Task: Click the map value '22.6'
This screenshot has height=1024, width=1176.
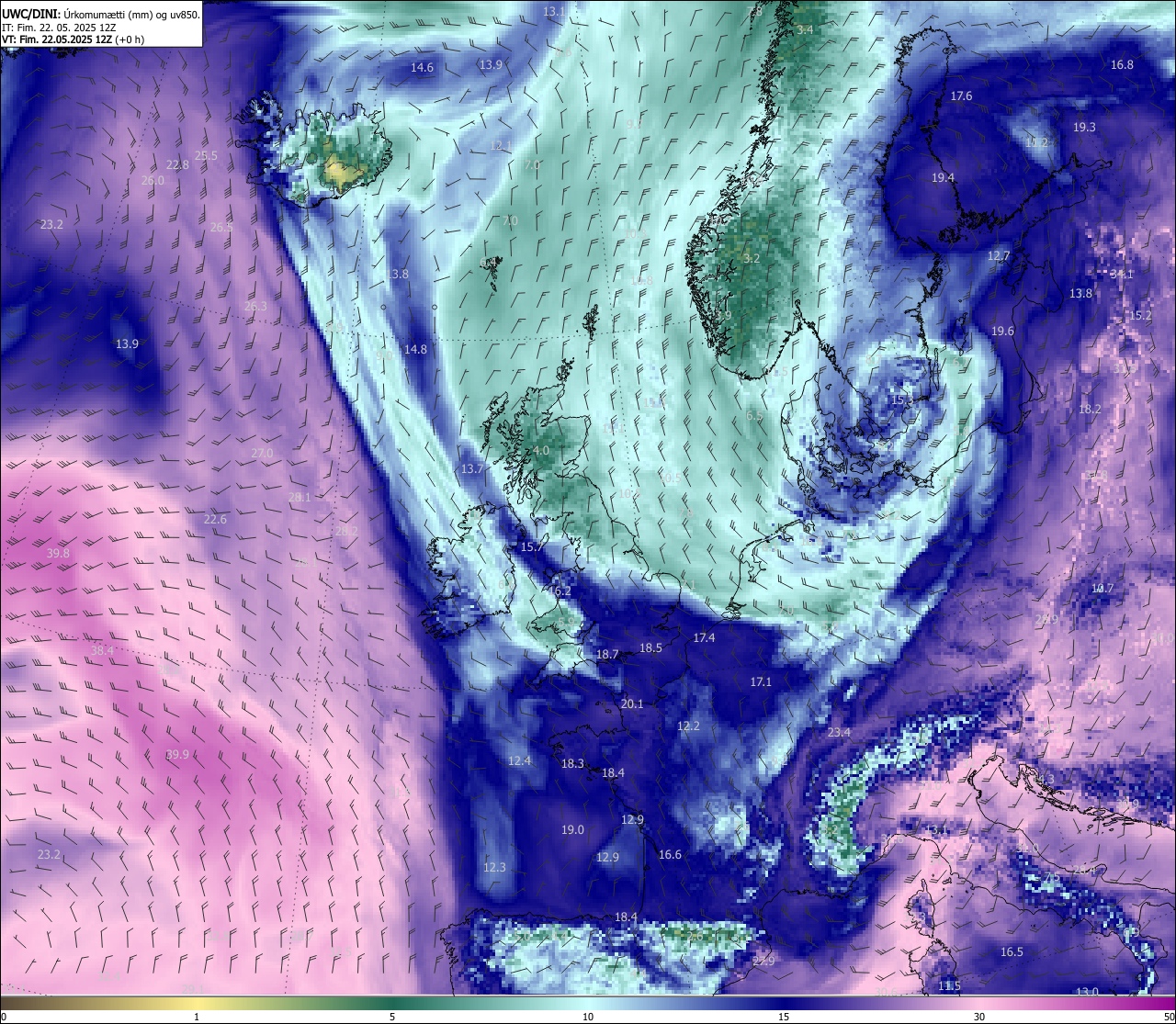Action: point(215,520)
